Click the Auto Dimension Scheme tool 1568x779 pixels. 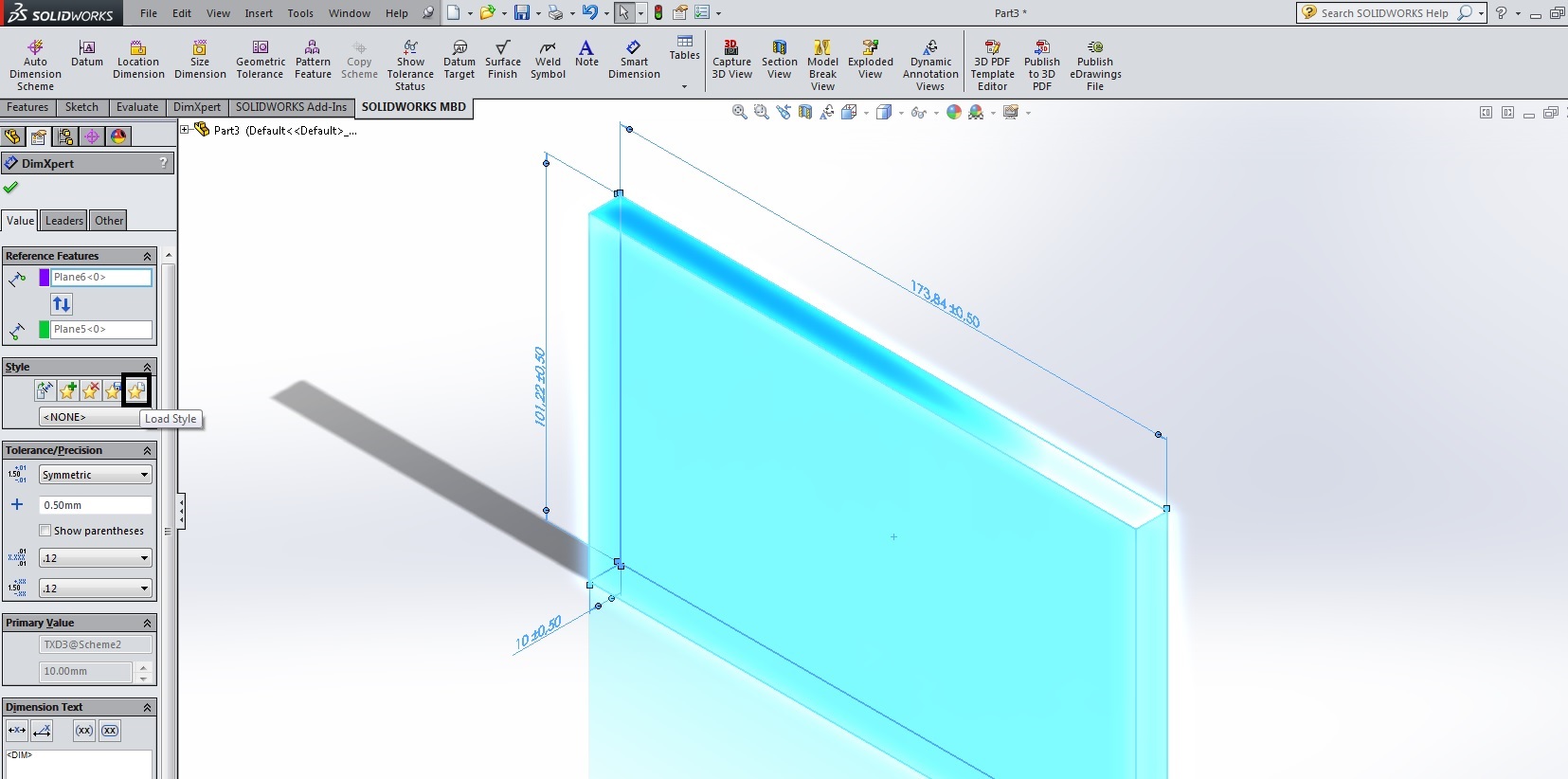click(35, 64)
